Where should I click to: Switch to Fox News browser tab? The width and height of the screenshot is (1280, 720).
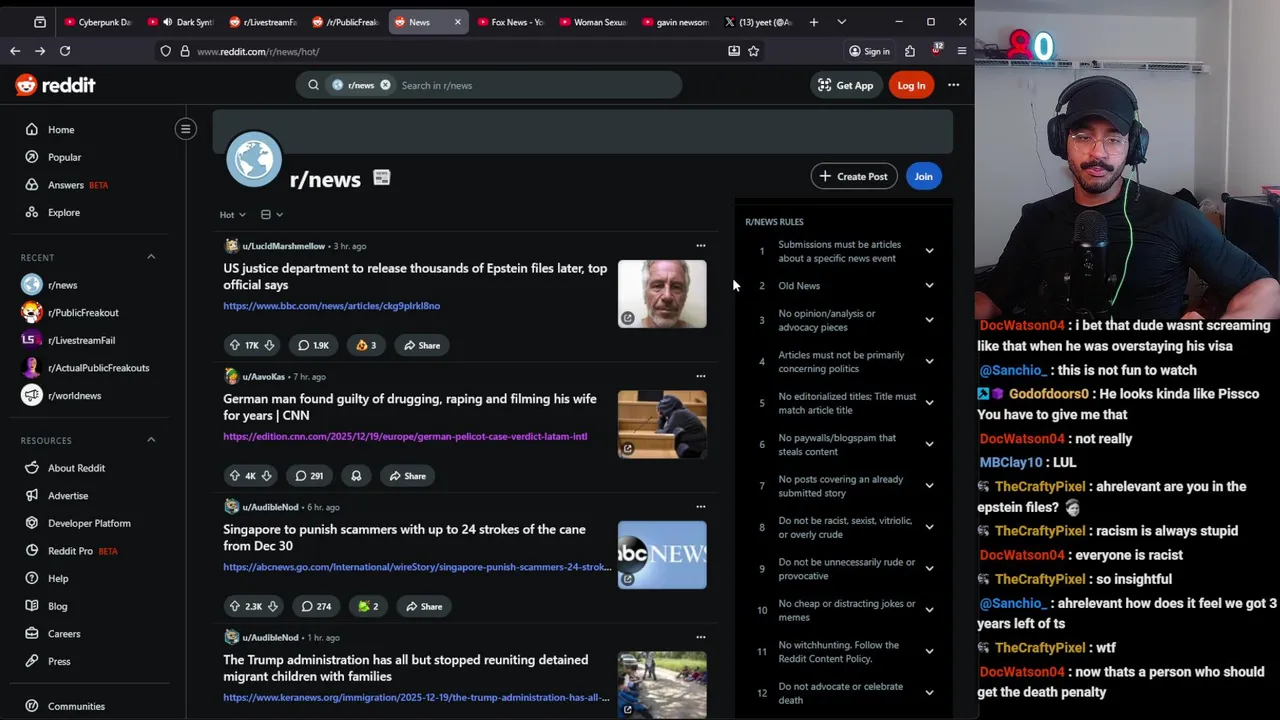point(510,22)
